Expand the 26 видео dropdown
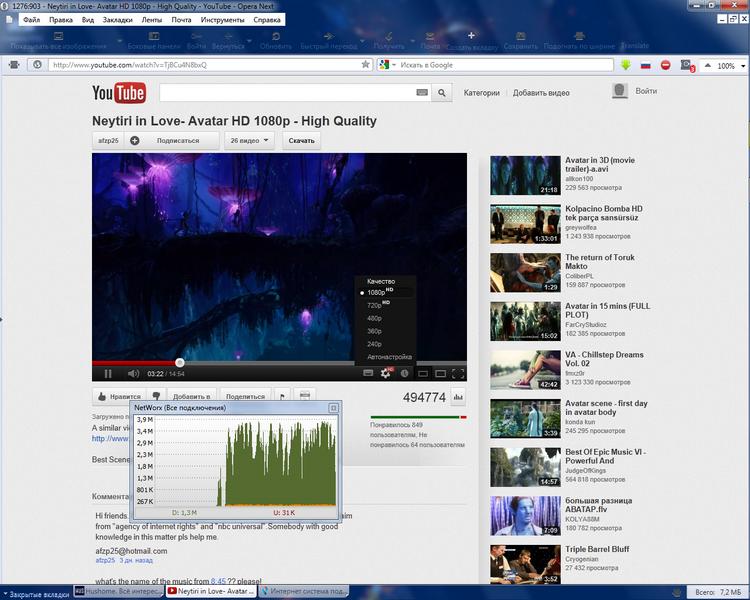Screen dimensions: 750x600 coord(250,141)
